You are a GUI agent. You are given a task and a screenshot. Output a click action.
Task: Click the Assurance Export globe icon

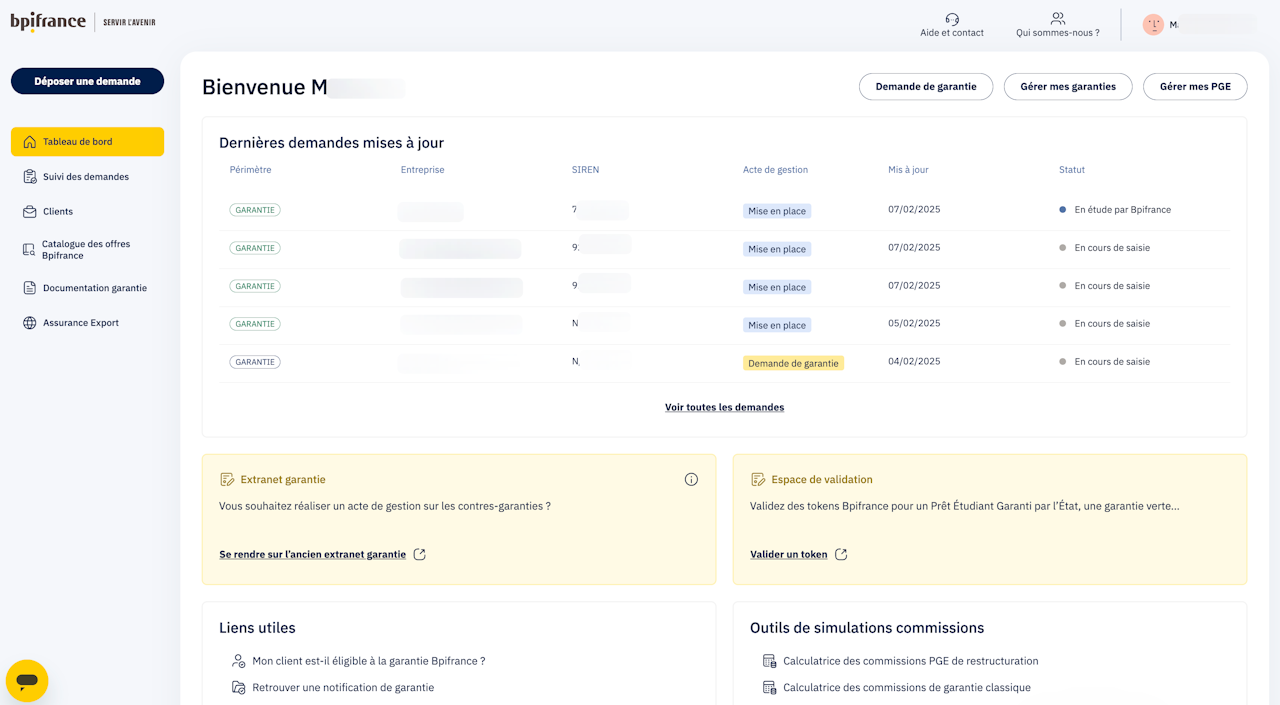pos(30,323)
